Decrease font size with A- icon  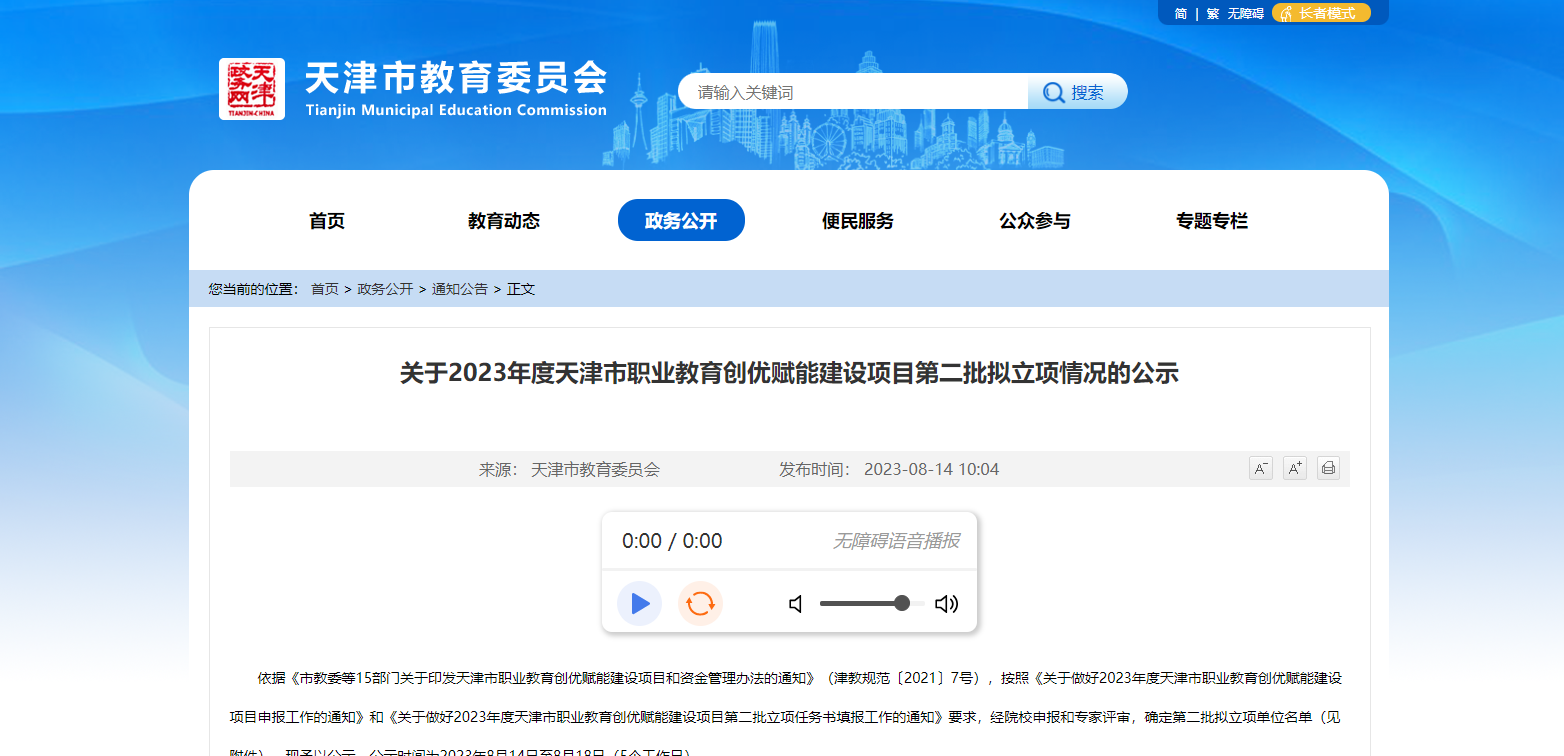pyautogui.click(x=1261, y=468)
